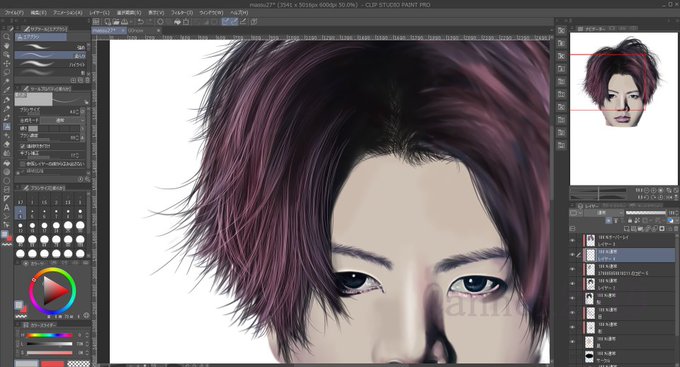
Task: Open the blend mode dropdown in Tool Property
Action: [x=63, y=120]
